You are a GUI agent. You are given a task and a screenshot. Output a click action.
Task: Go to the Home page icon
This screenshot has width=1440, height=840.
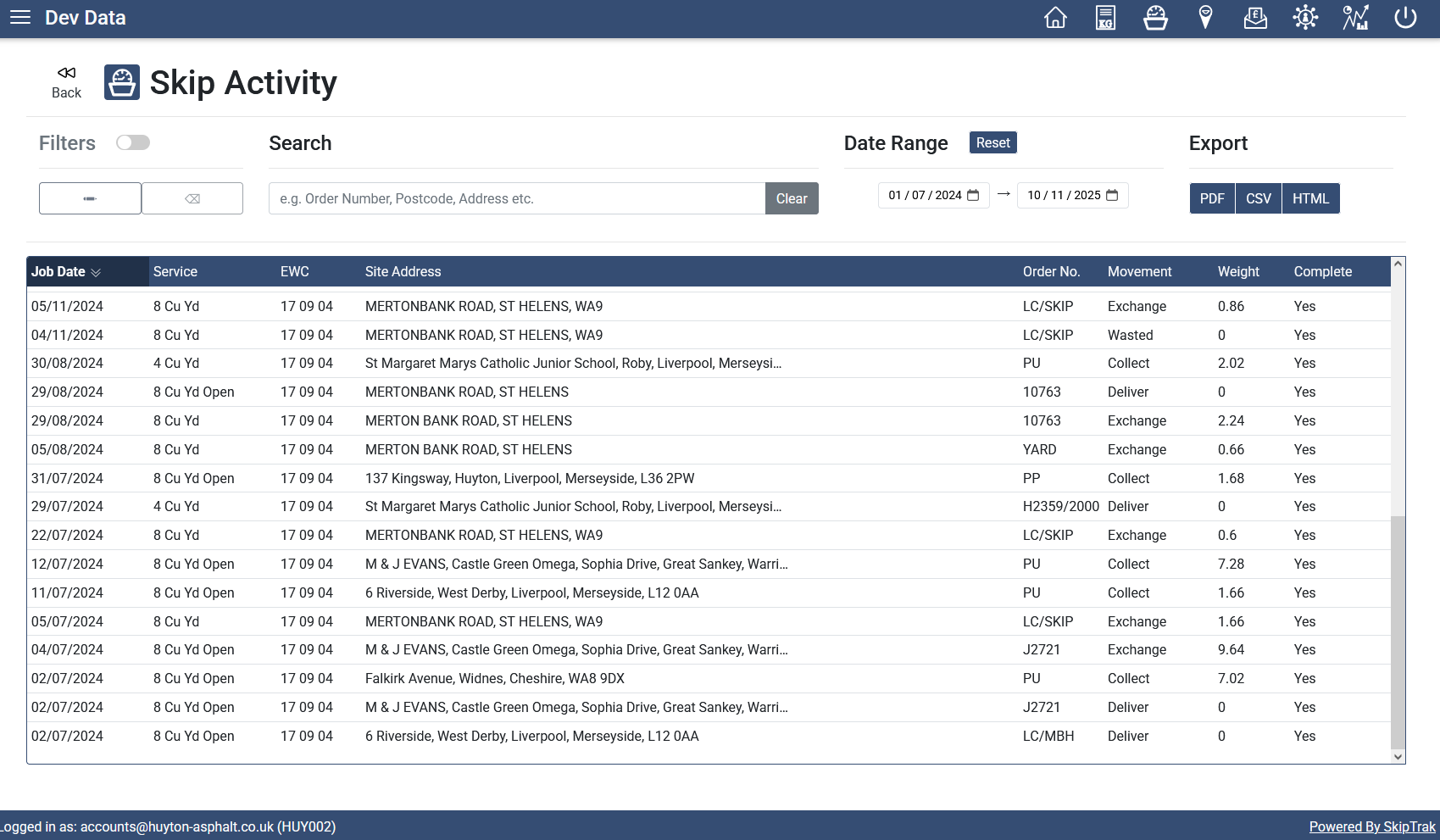click(x=1055, y=18)
